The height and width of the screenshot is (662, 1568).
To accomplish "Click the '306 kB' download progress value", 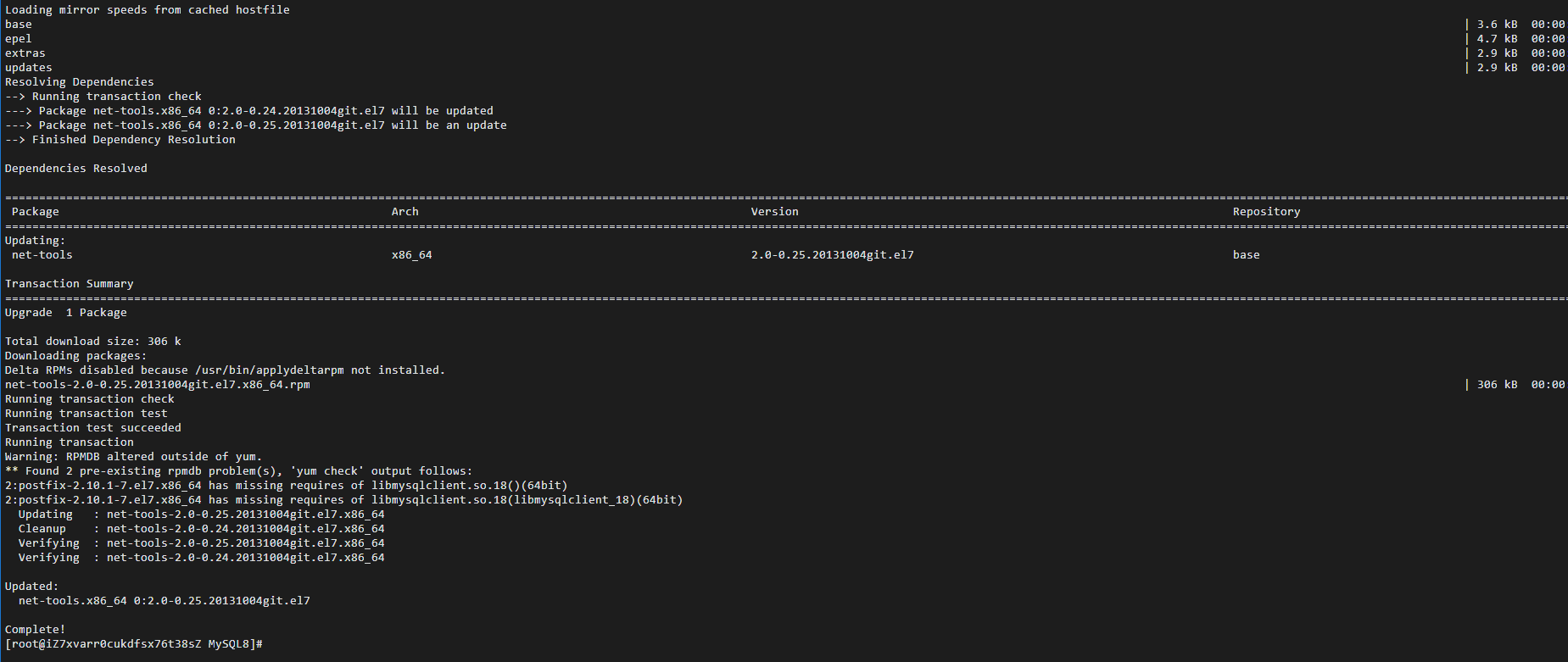I will coord(1497,385).
